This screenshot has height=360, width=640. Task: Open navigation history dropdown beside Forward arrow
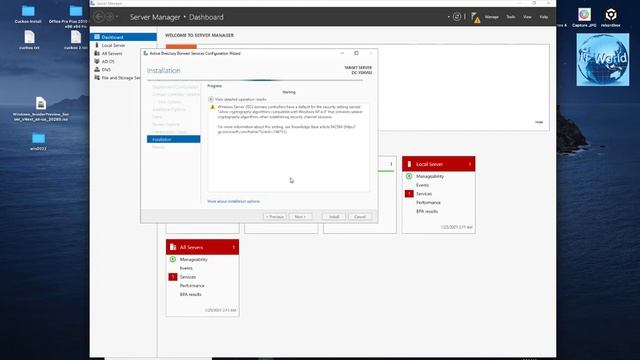point(117,17)
